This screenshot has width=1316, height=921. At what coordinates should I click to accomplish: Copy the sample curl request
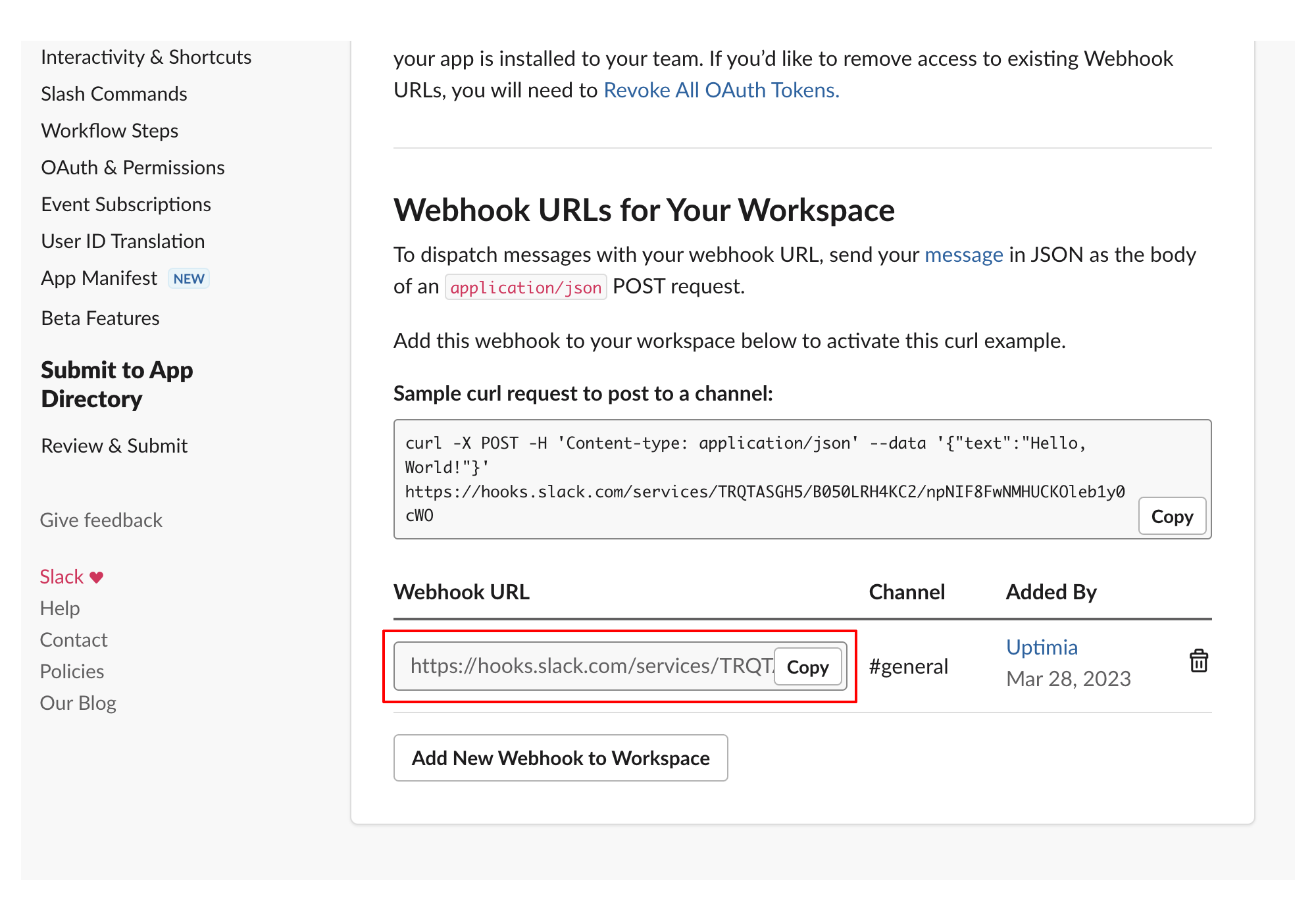click(x=1172, y=516)
